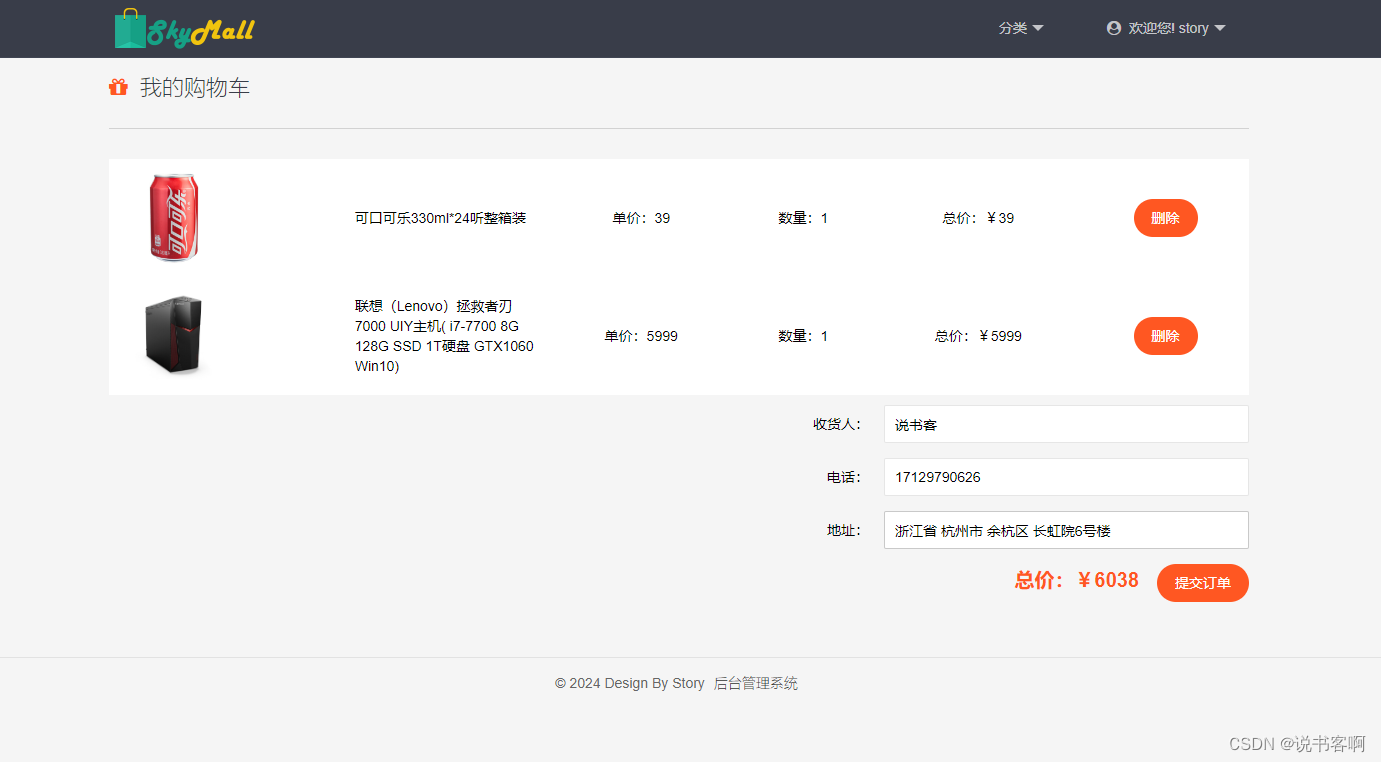Screen dimensions: 1381x762
Task: Focus the 地址 input field
Action: (x=1066, y=530)
